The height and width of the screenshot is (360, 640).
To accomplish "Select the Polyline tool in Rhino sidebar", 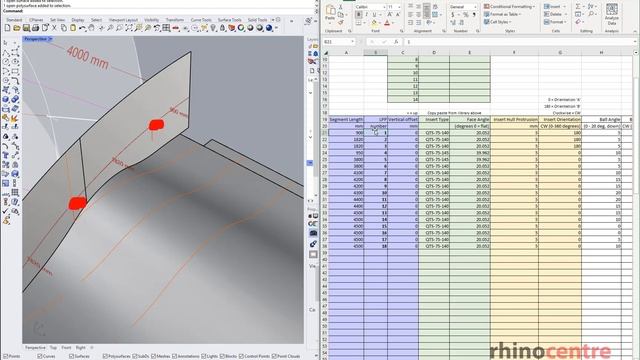I will point(6,53).
